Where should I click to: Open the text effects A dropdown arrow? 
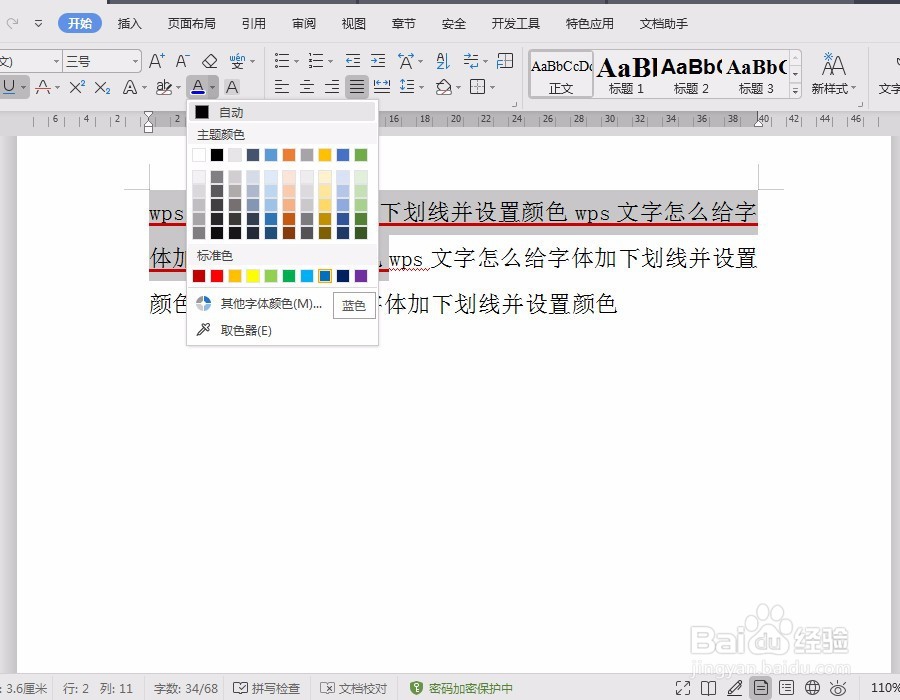pos(144,88)
